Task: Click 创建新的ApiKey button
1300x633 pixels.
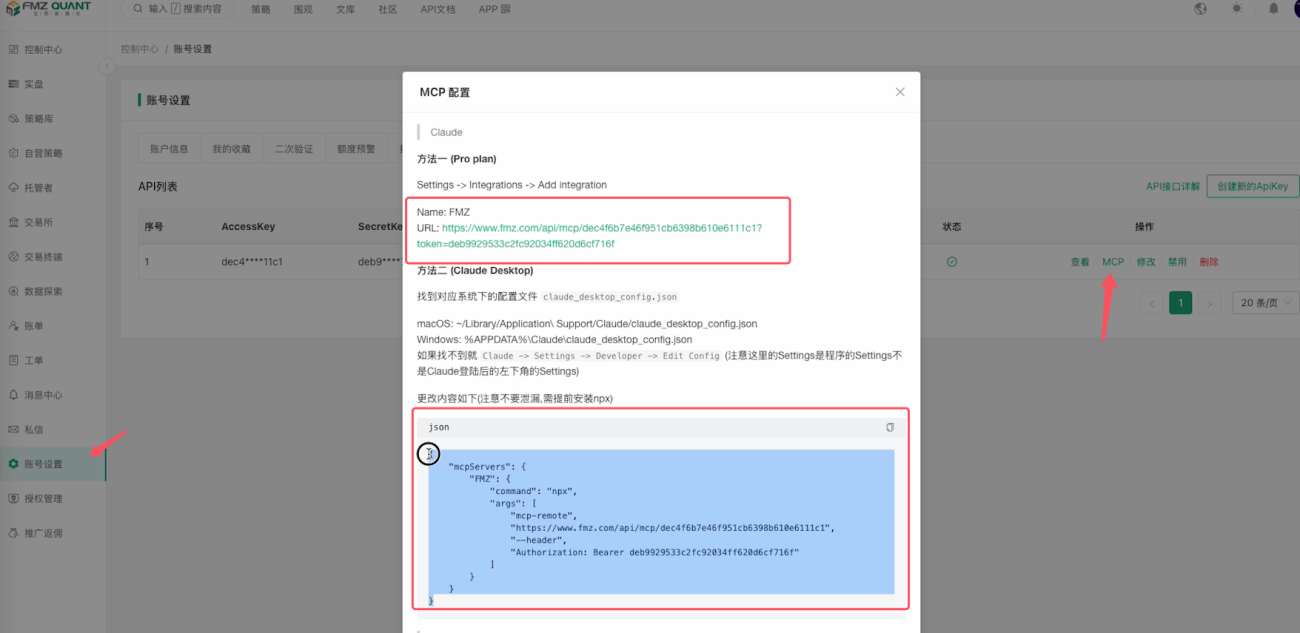Action: click(1253, 186)
